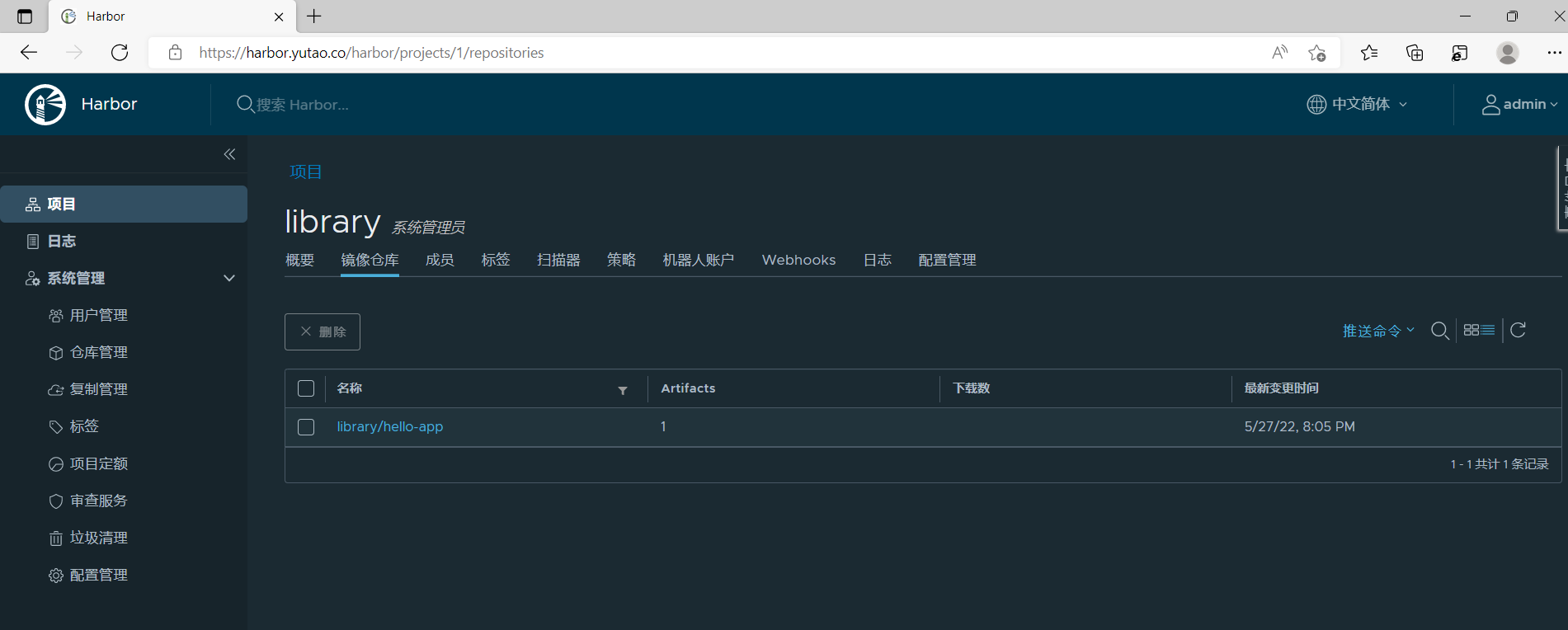Open the browser profile avatar
The height and width of the screenshot is (630, 1568).
[1508, 53]
